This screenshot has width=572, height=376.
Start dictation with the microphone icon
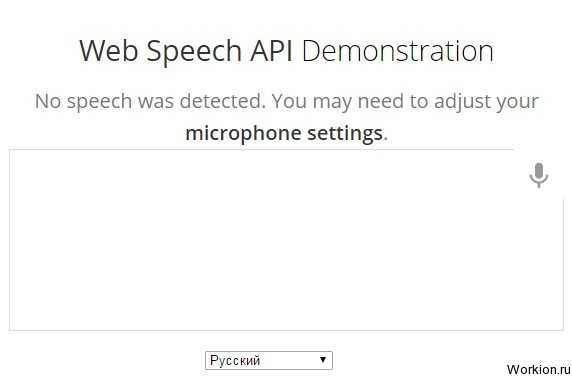(x=538, y=175)
